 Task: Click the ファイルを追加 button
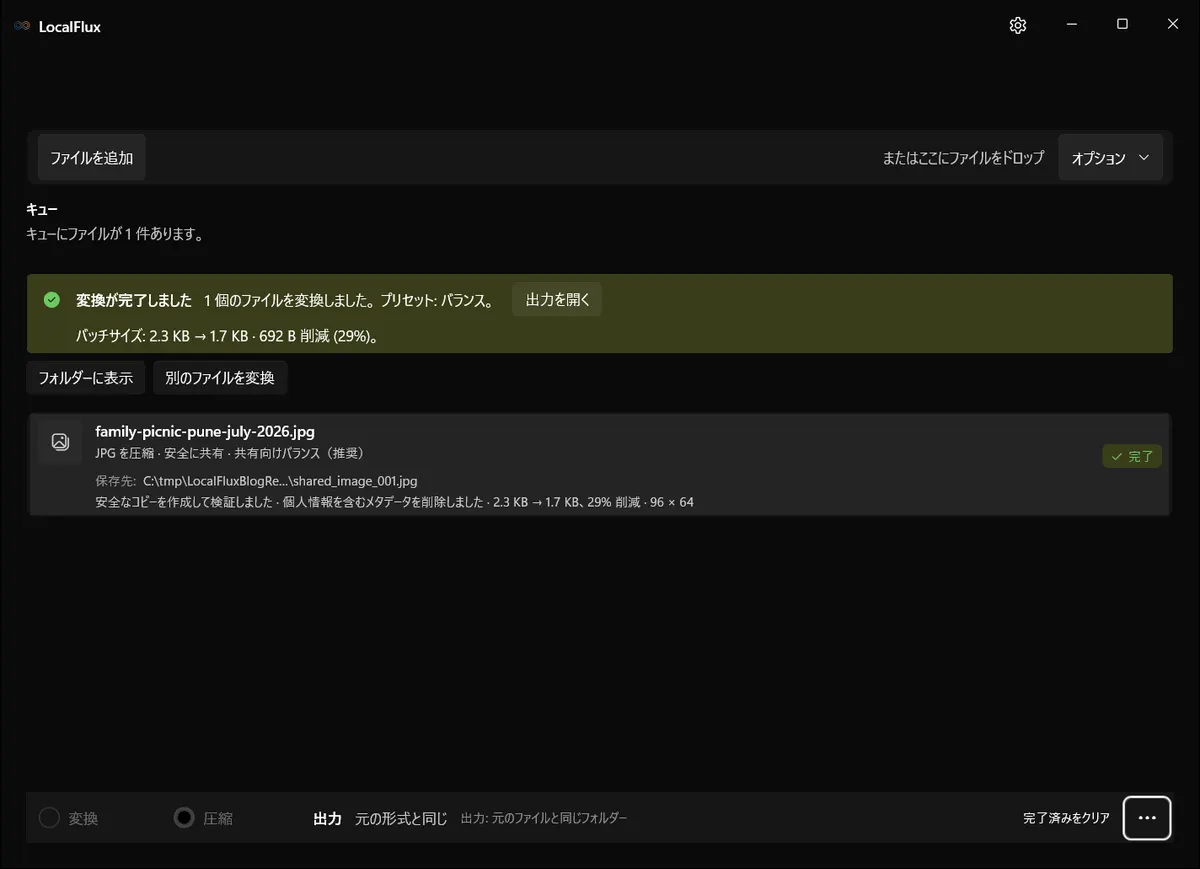click(92, 158)
